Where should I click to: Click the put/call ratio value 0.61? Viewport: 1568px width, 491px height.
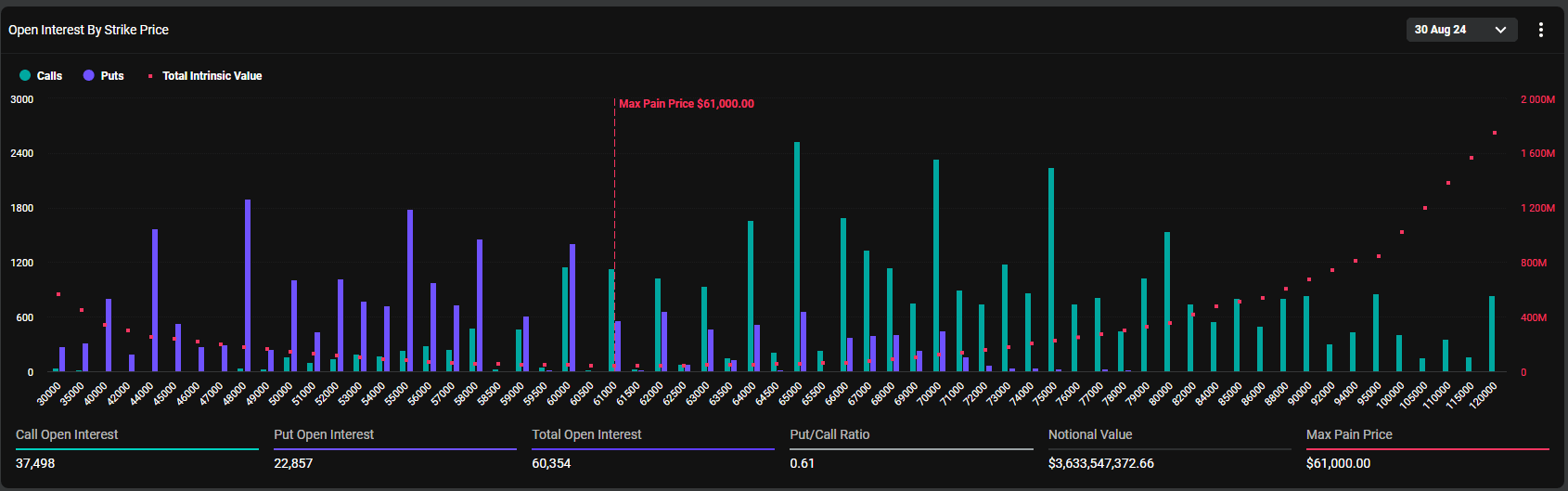(802, 463)
